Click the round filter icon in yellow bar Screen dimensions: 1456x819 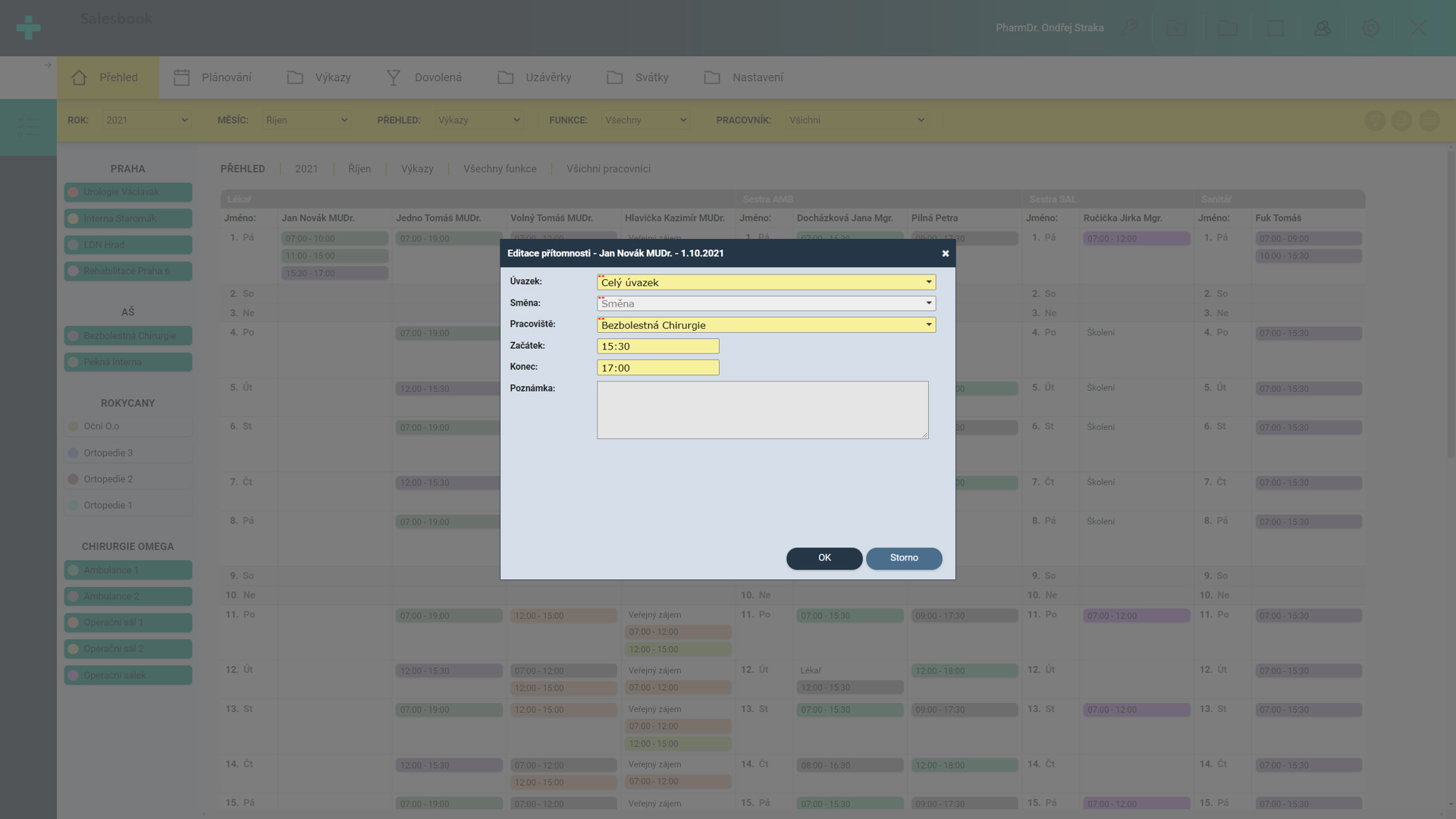[1375, 121]
